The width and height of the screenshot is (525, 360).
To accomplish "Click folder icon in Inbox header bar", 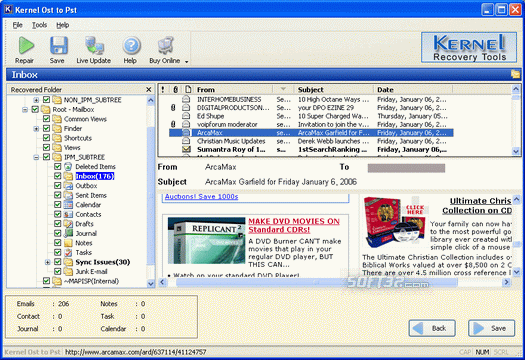I will click(x=515, y=74).
